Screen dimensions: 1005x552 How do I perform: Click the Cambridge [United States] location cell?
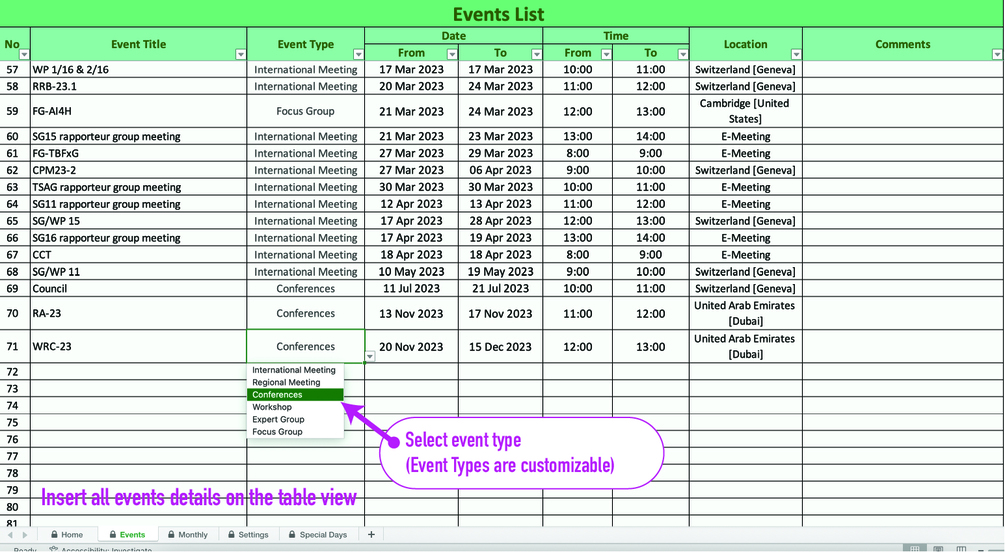click(x=745, y=111)
